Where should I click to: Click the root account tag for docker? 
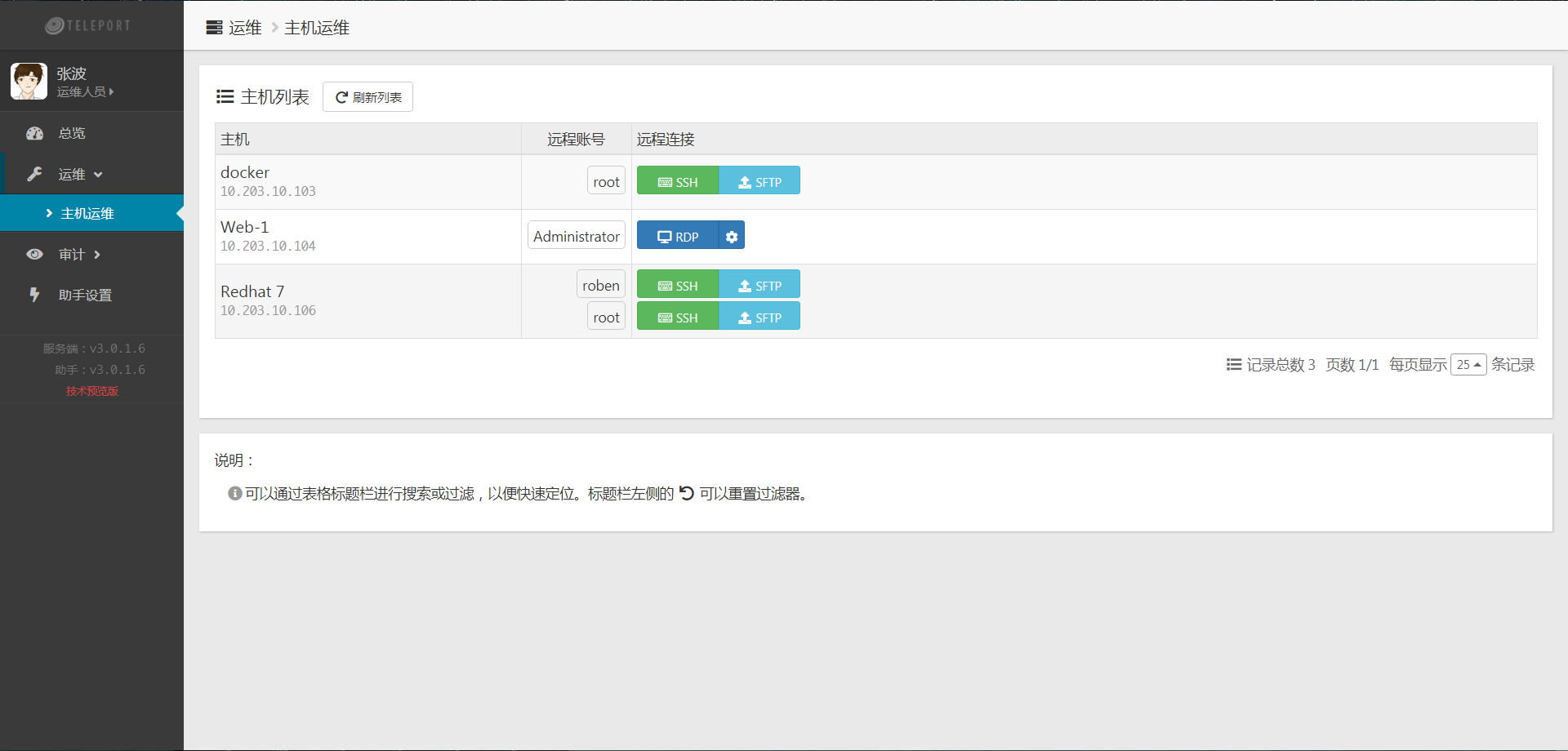pos(606,181)
